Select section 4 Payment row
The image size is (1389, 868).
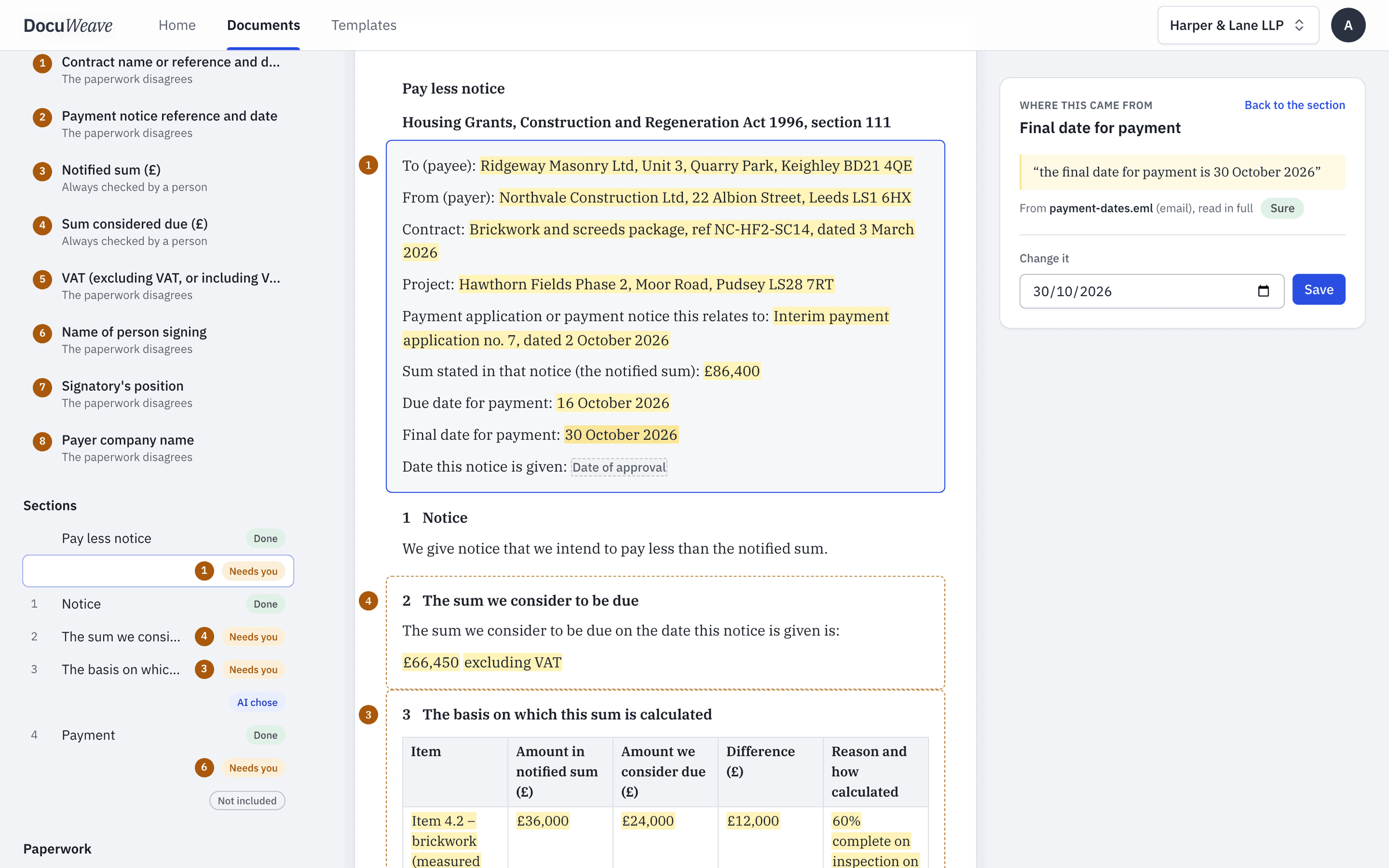pyautogui.click(x=157, y=735)
